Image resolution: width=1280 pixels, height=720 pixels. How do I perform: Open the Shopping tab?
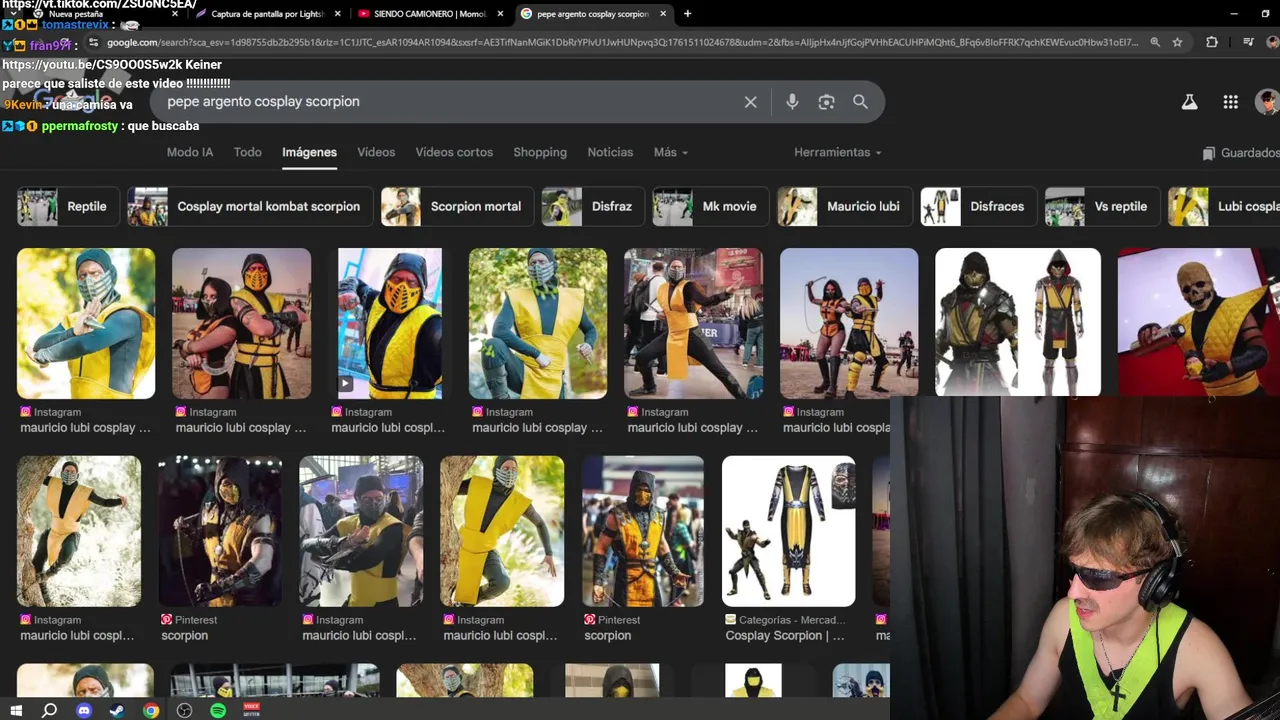coord(540,152)
